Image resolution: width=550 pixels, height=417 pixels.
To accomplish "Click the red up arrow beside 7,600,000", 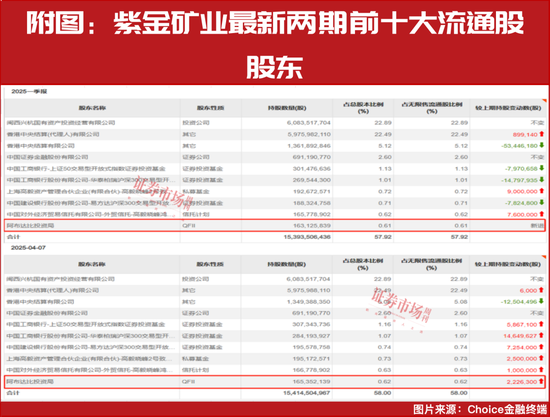I will [542, 214].
